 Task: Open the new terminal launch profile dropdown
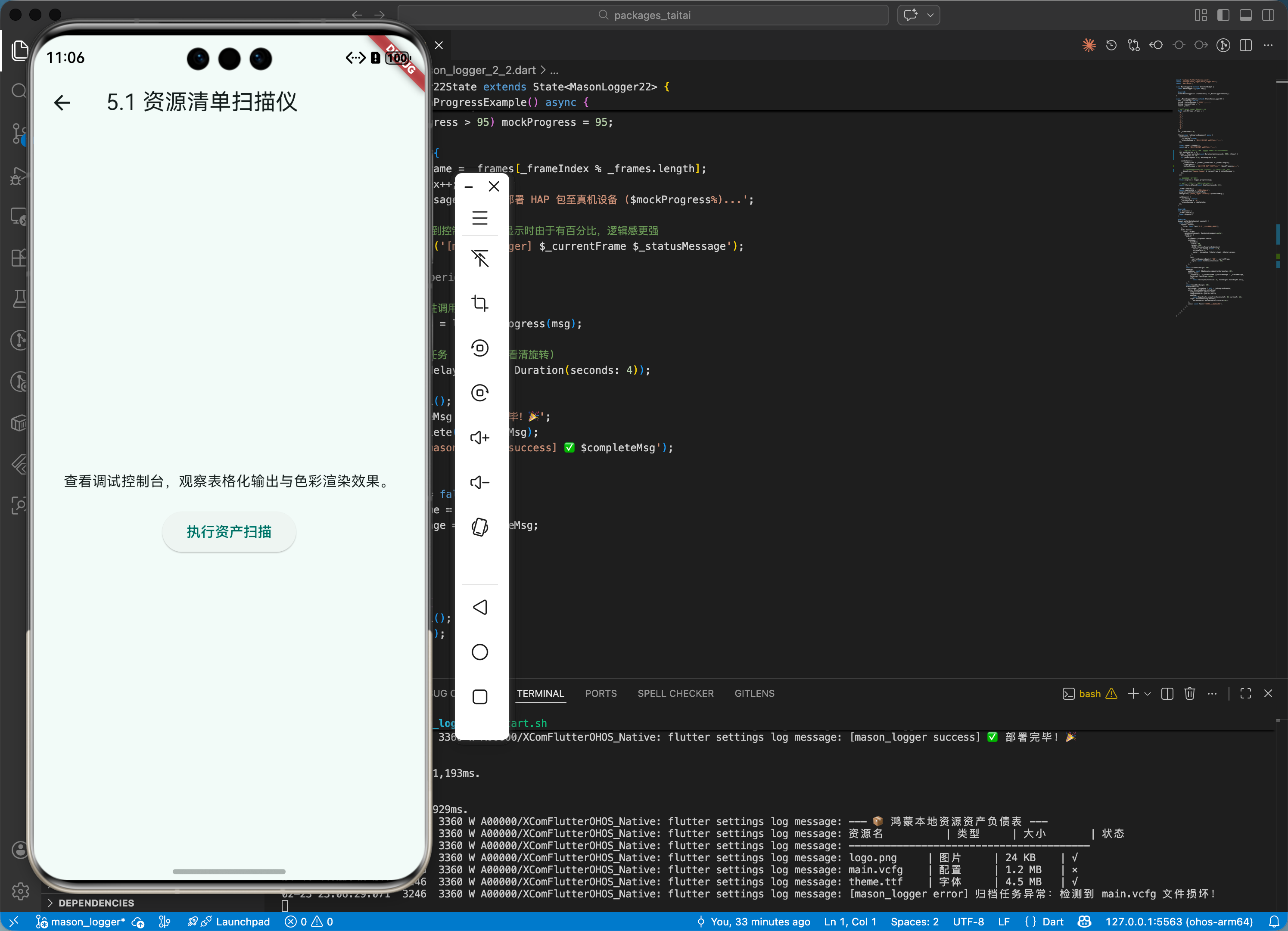coord(1148,694)
